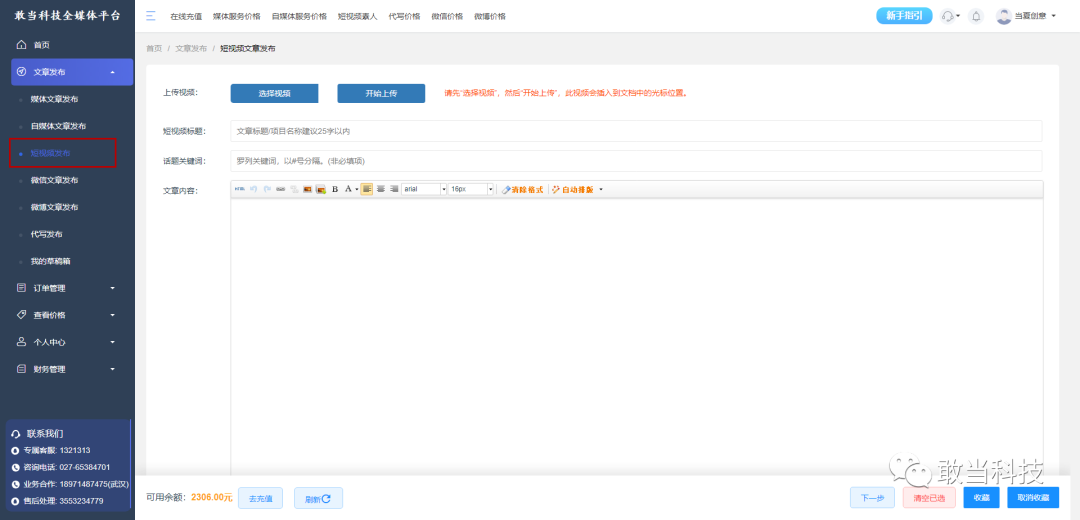
Task: Open the notification bell icon
Action: pyautogui.click(x=975, y=16)
